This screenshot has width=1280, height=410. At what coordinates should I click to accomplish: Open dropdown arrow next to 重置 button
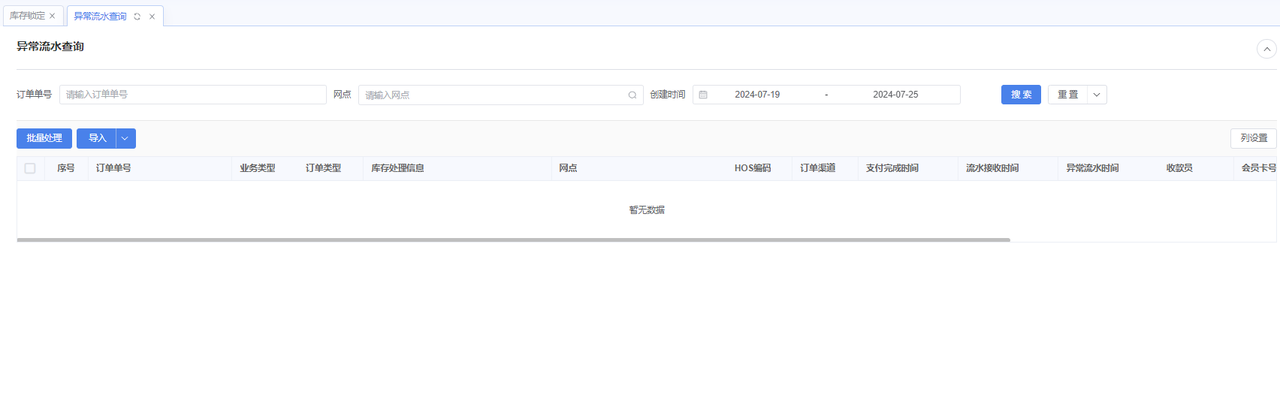point(1096,94)
